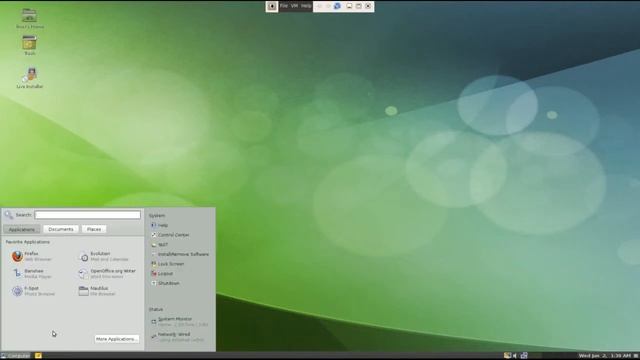Screen dimensions: 640x360
Task: Open Help menu in VM toolbar
Action: [x=306, y=6]
